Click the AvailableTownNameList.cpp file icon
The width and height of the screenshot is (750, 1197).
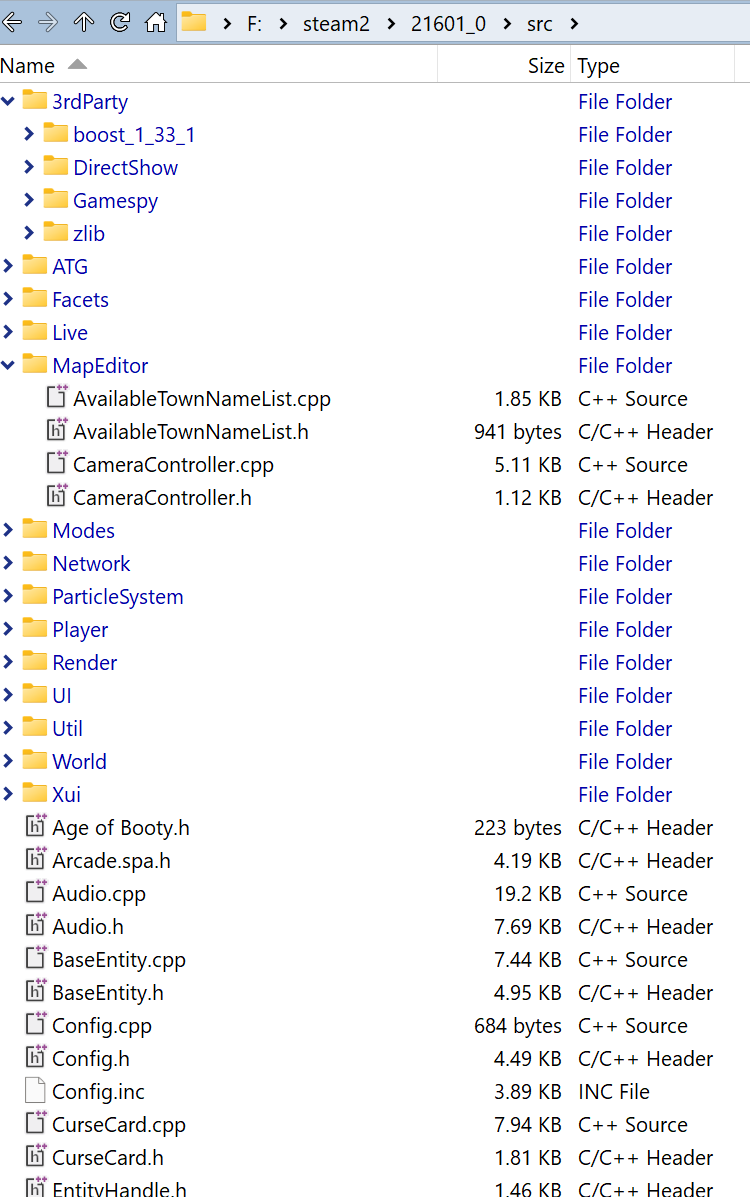(57, 397)
